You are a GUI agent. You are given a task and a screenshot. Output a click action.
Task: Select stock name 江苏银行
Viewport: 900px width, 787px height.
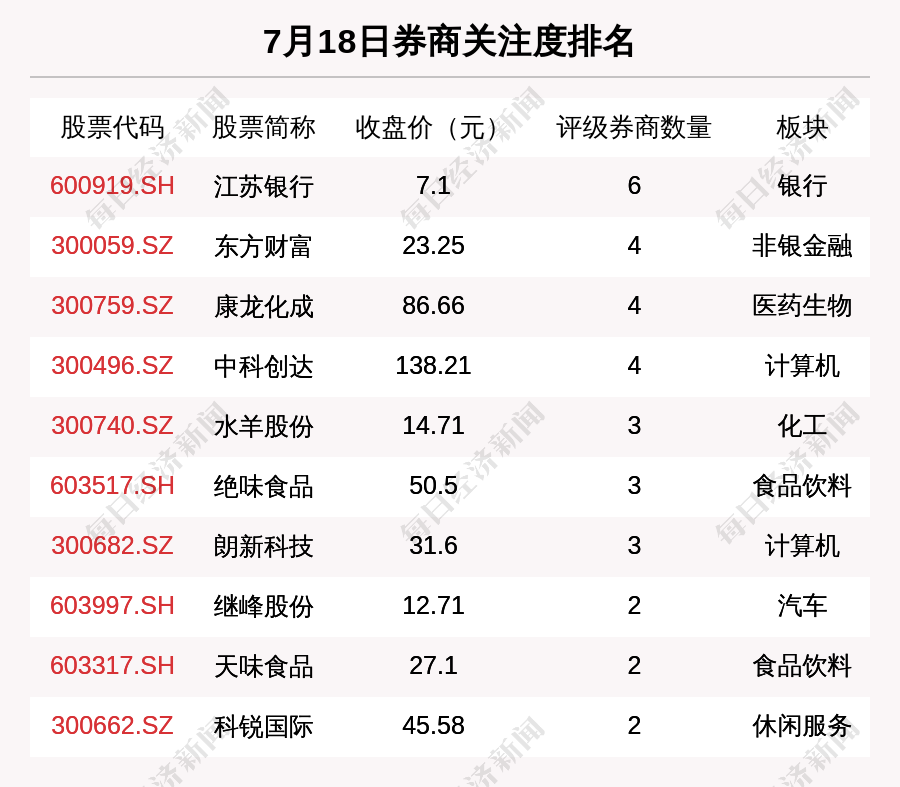(263, 187)
